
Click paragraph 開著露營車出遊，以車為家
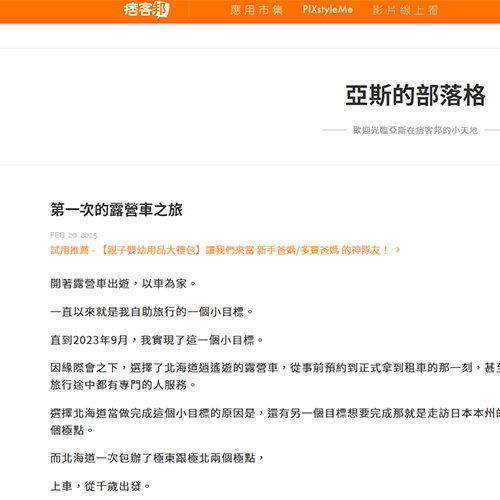[123, 284]
